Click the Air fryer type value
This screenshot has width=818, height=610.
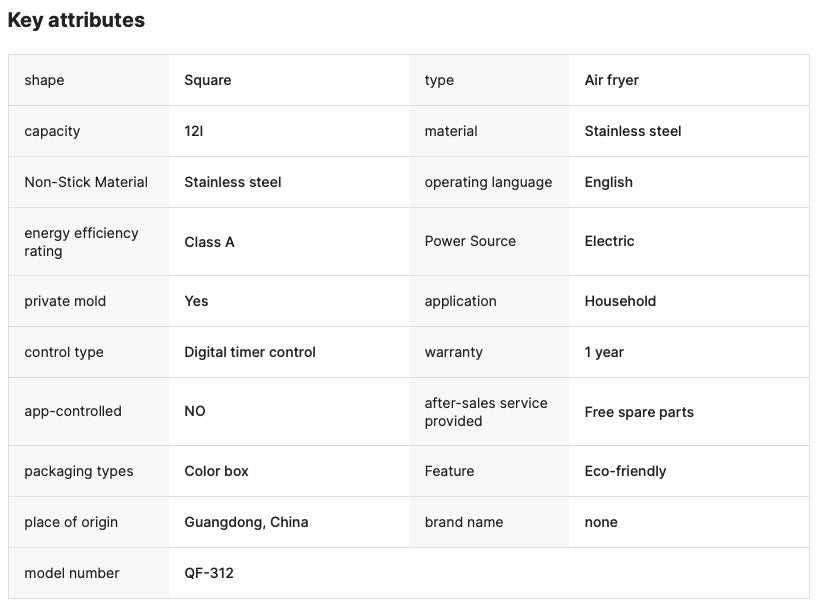(x=611, y=80)
